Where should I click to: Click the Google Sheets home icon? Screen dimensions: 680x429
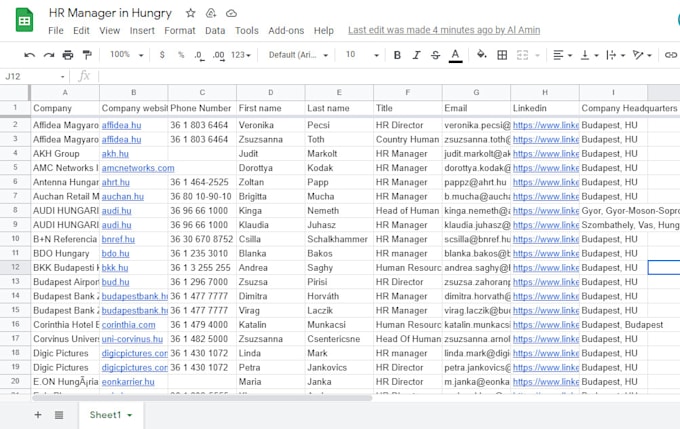pos(24,20)
